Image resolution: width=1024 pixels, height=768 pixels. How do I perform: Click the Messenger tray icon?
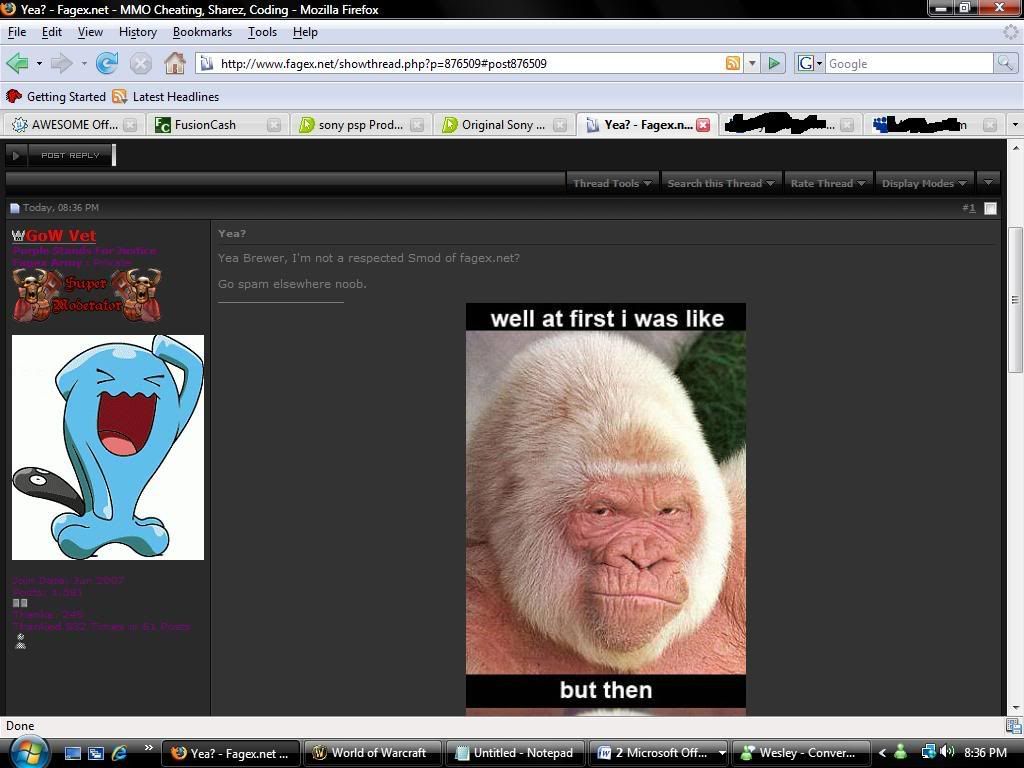(x=901, y=752)
